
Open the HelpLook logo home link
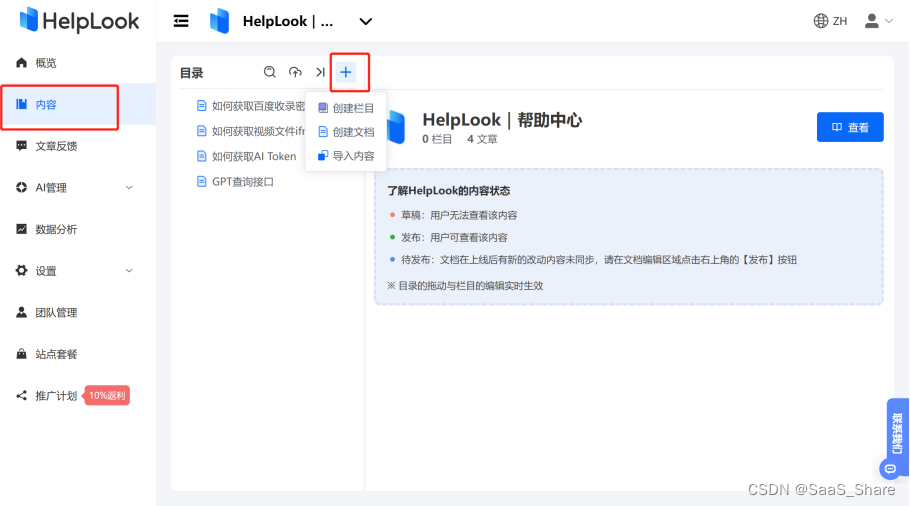[x=79, y=21]
